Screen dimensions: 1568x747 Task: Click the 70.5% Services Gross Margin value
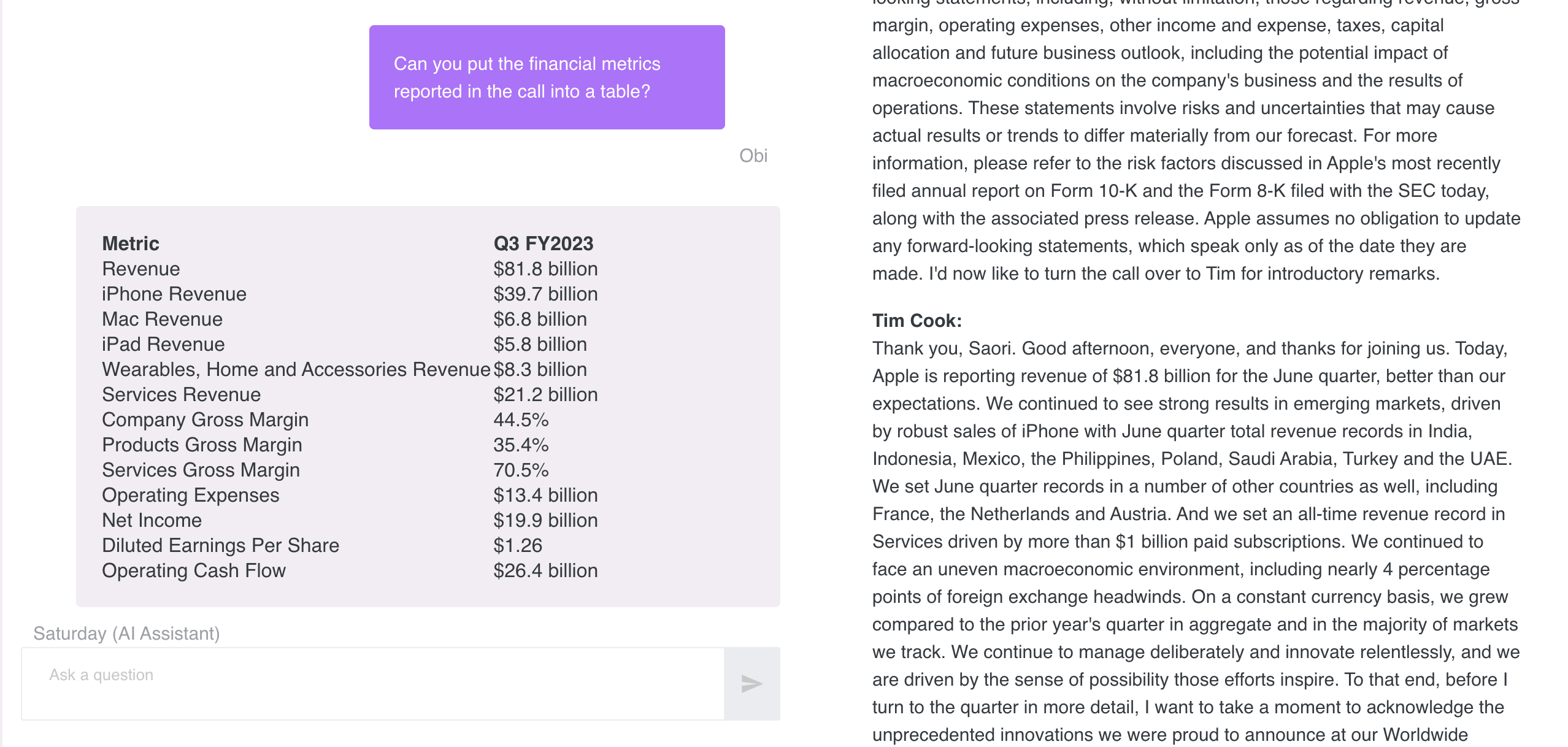pyautogui.click(x=521, y=470)
